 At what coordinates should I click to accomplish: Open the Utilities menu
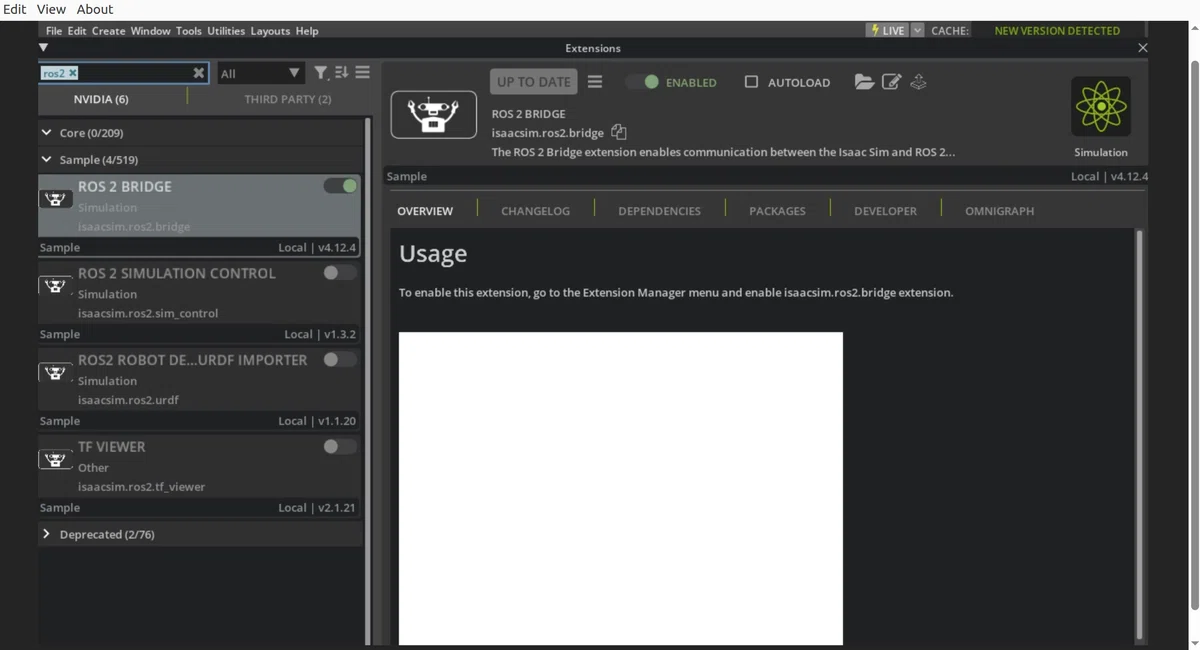[226, 31]
